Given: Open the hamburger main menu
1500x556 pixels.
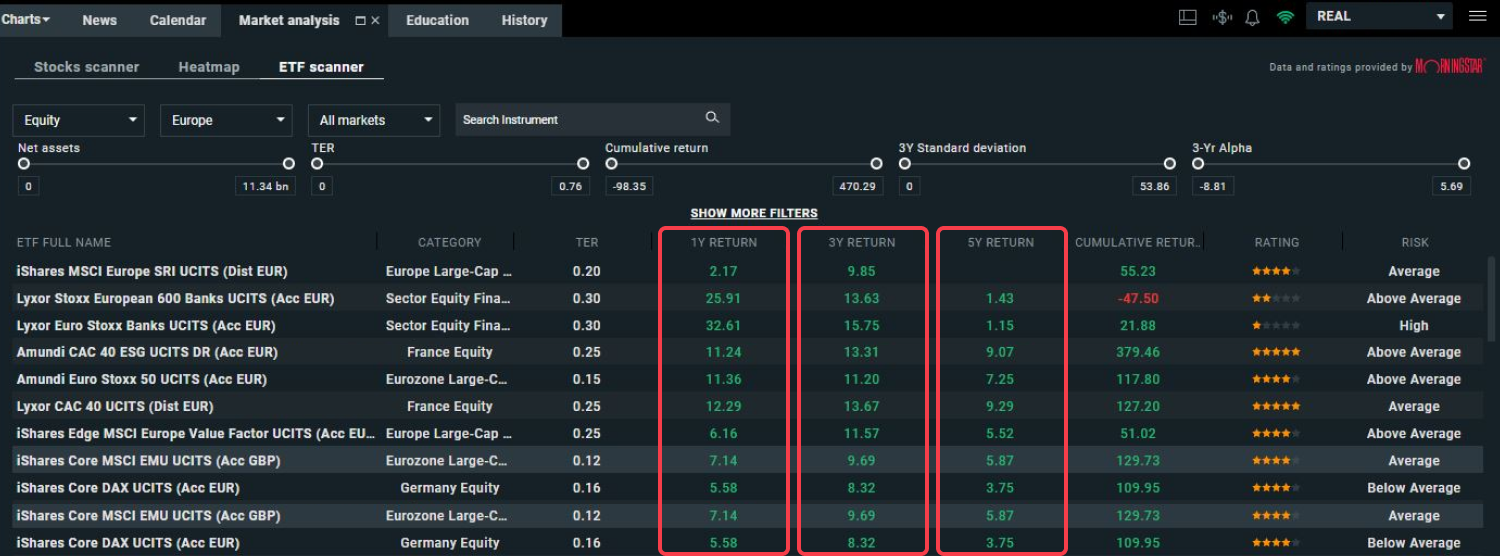Looking at the screenshot, I should 1477,16.
